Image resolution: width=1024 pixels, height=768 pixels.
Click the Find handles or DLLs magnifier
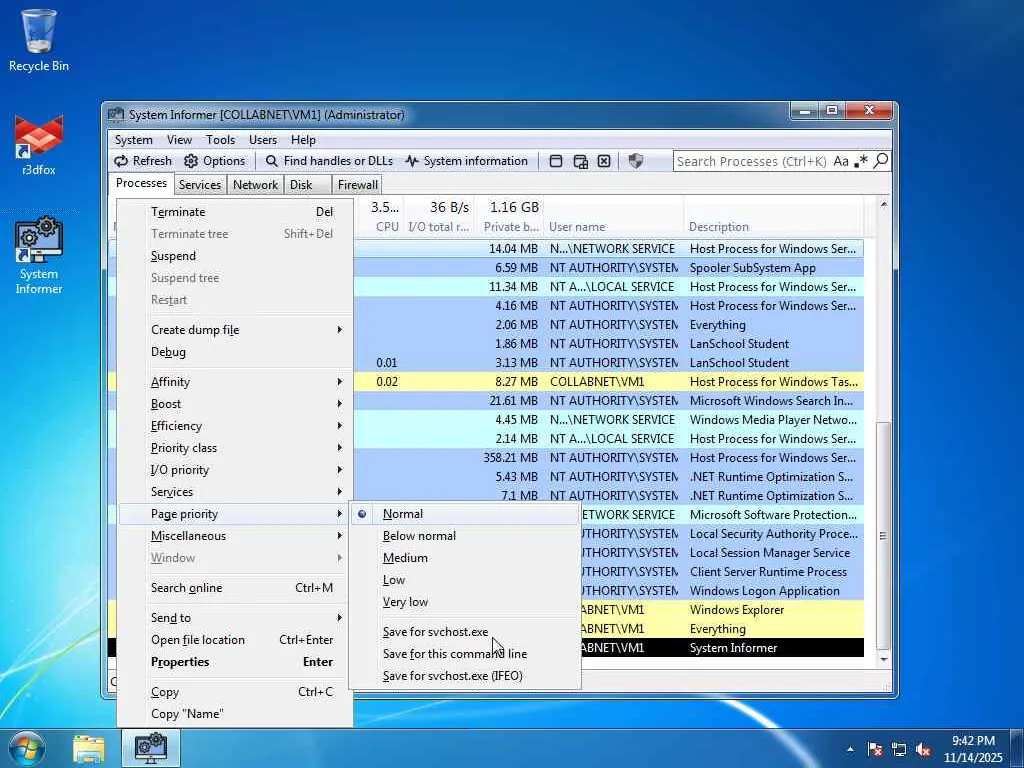coord(272,161)
